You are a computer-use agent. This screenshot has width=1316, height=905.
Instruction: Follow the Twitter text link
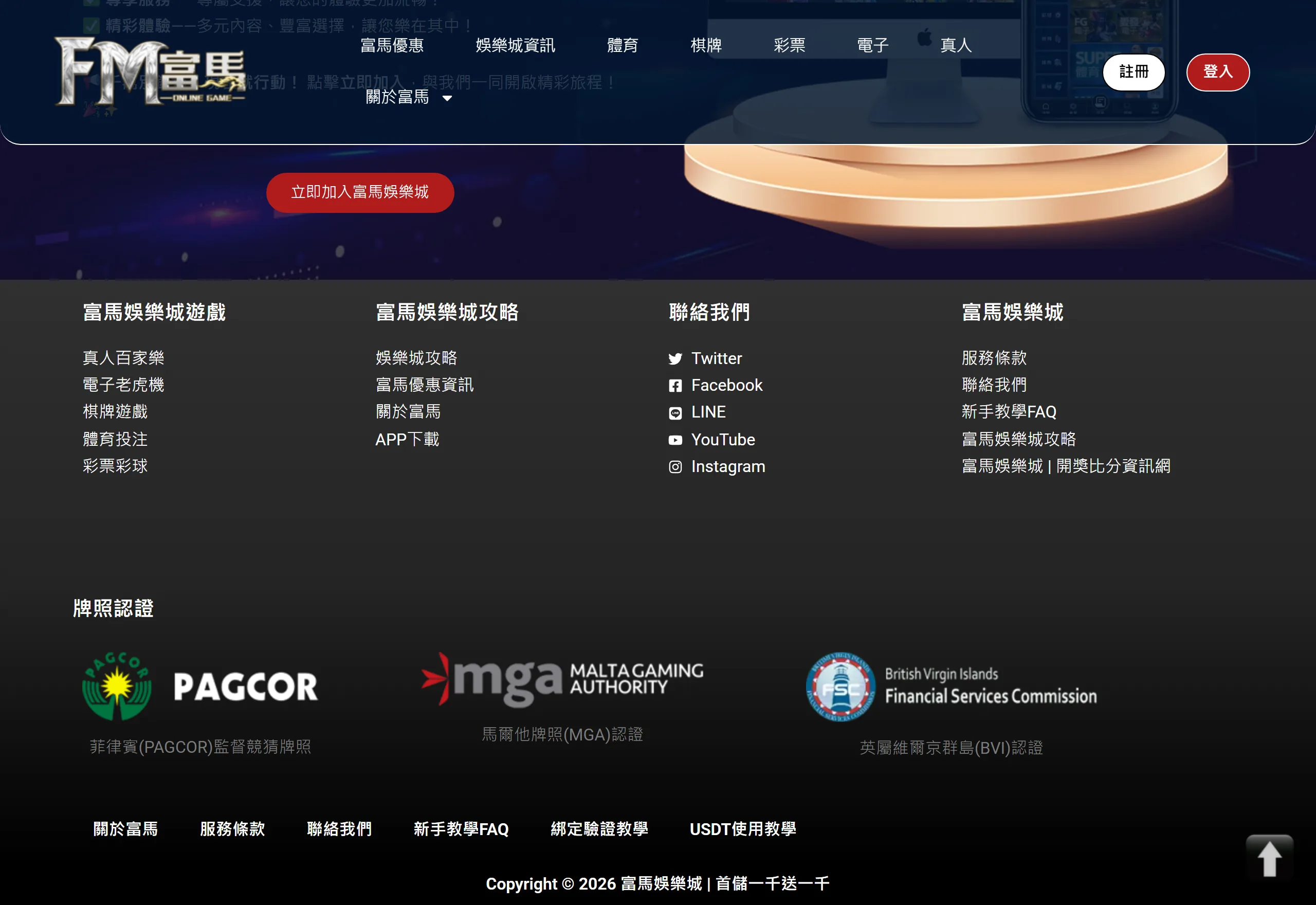717,358
